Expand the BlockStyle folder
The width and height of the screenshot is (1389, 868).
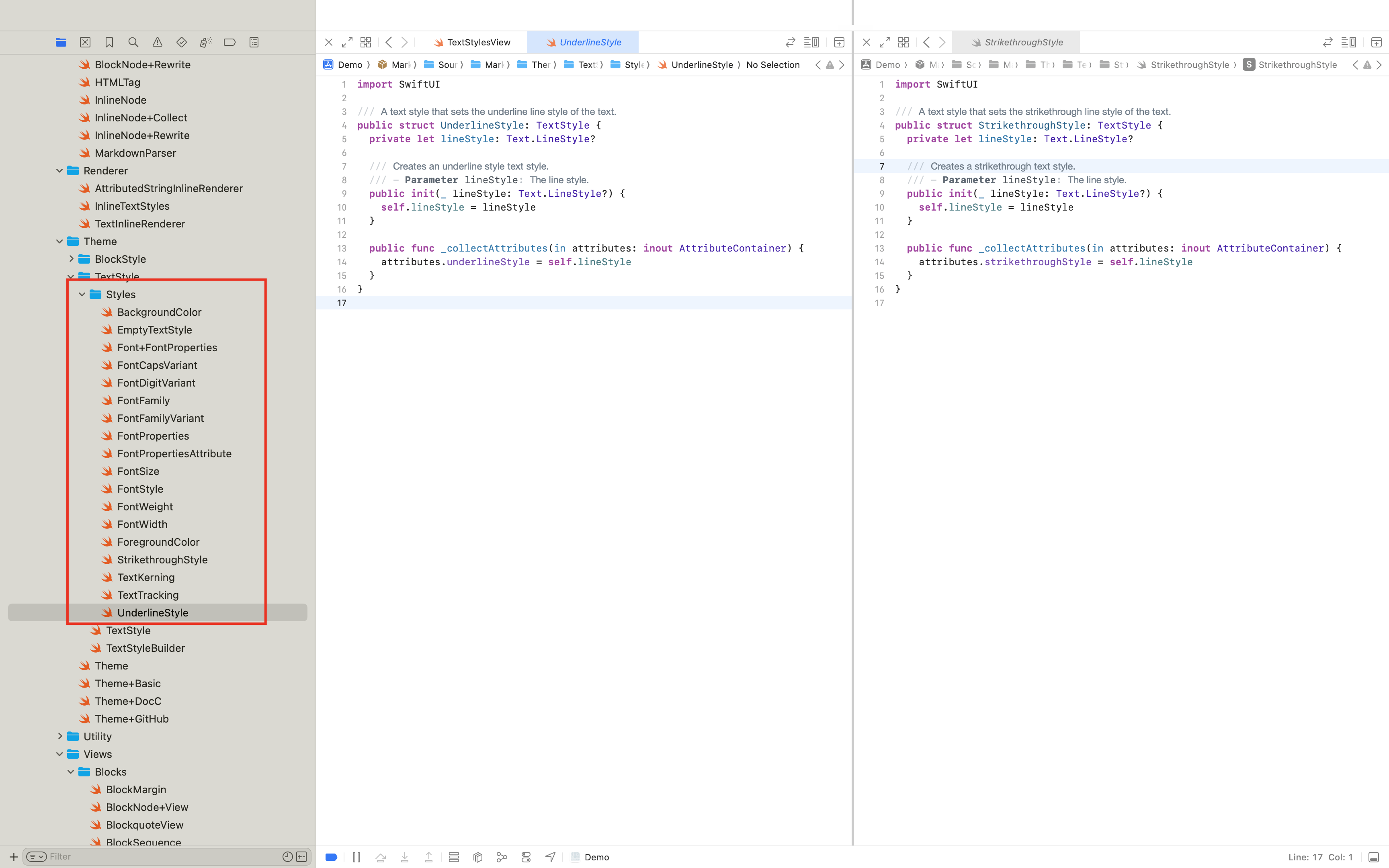[71, 259]
